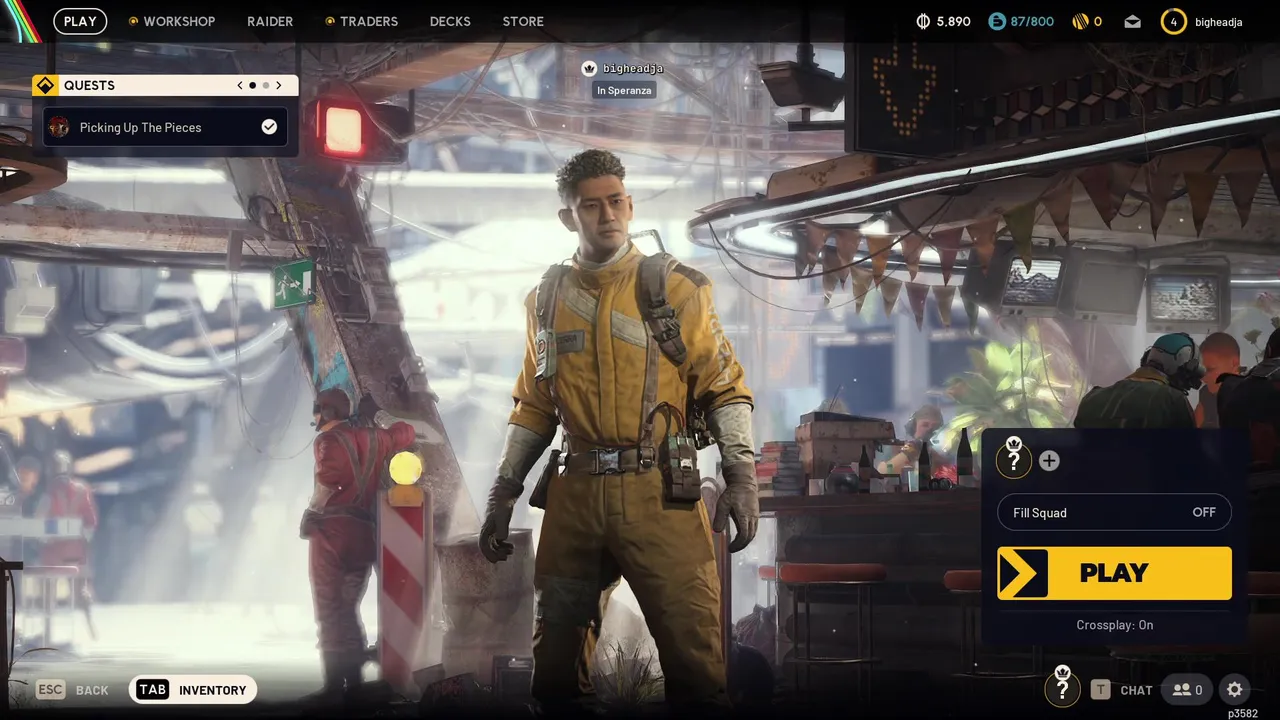
Task: Add a squad member with plus icon
Action: click(x=1049, y=460)
